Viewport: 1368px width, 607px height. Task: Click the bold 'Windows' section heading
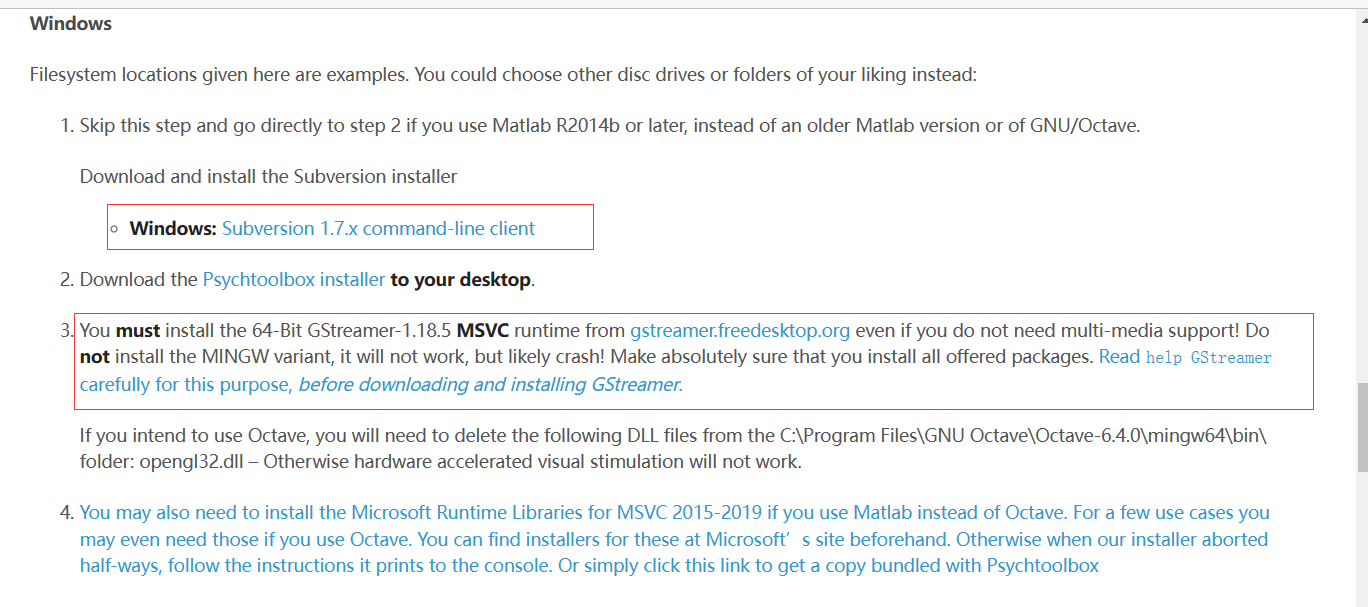[70, 23]
